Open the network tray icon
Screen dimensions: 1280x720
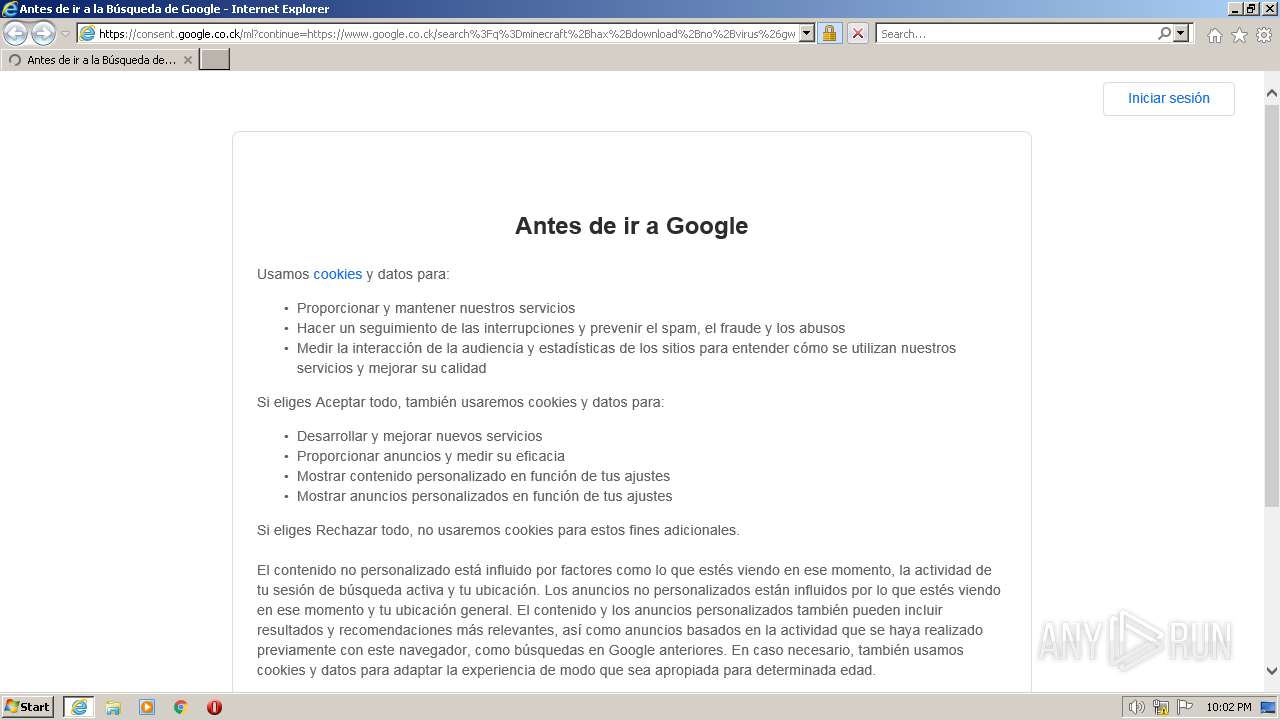[1160, 707]
